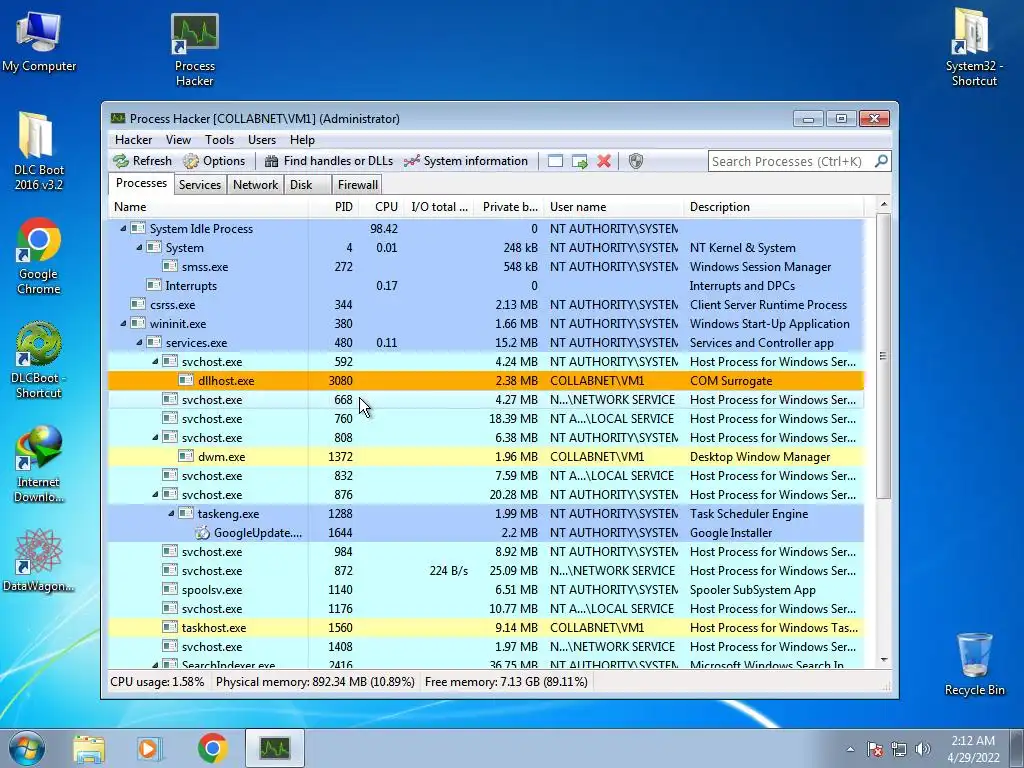Select the Recycle Bin icon
Image resolution: width=1024 pixels, height=768 pixels.
point(974,664)
